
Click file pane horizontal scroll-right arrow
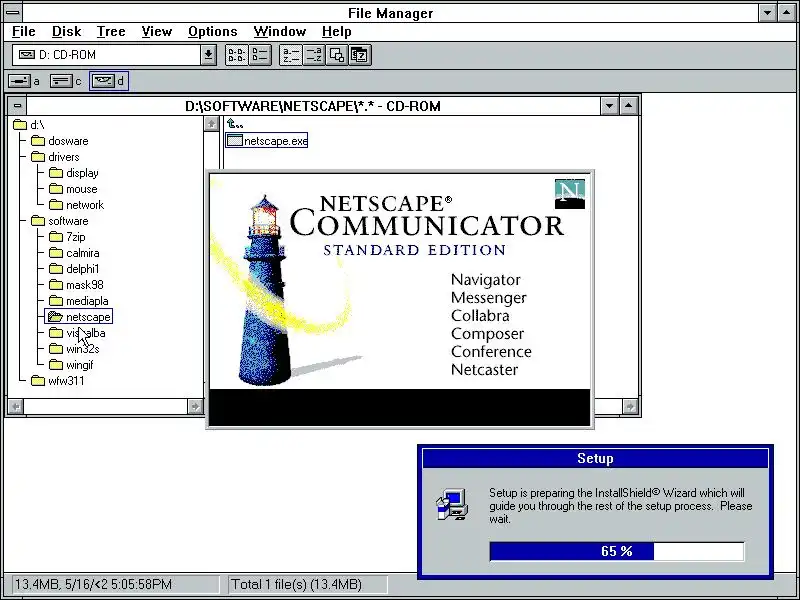click(x=630, y=407)
